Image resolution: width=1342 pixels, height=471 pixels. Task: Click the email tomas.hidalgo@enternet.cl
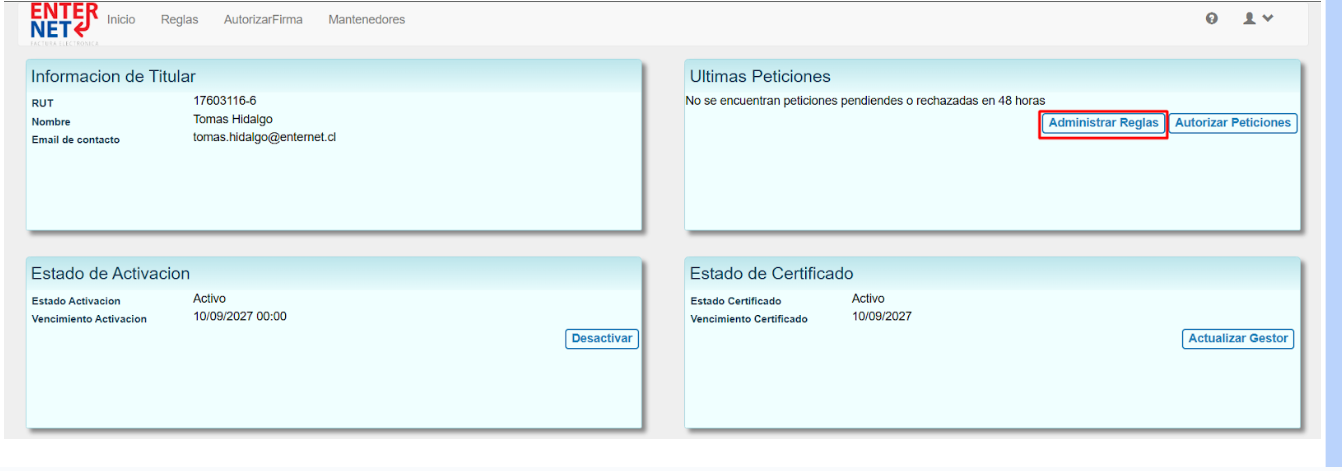[264, 137]
